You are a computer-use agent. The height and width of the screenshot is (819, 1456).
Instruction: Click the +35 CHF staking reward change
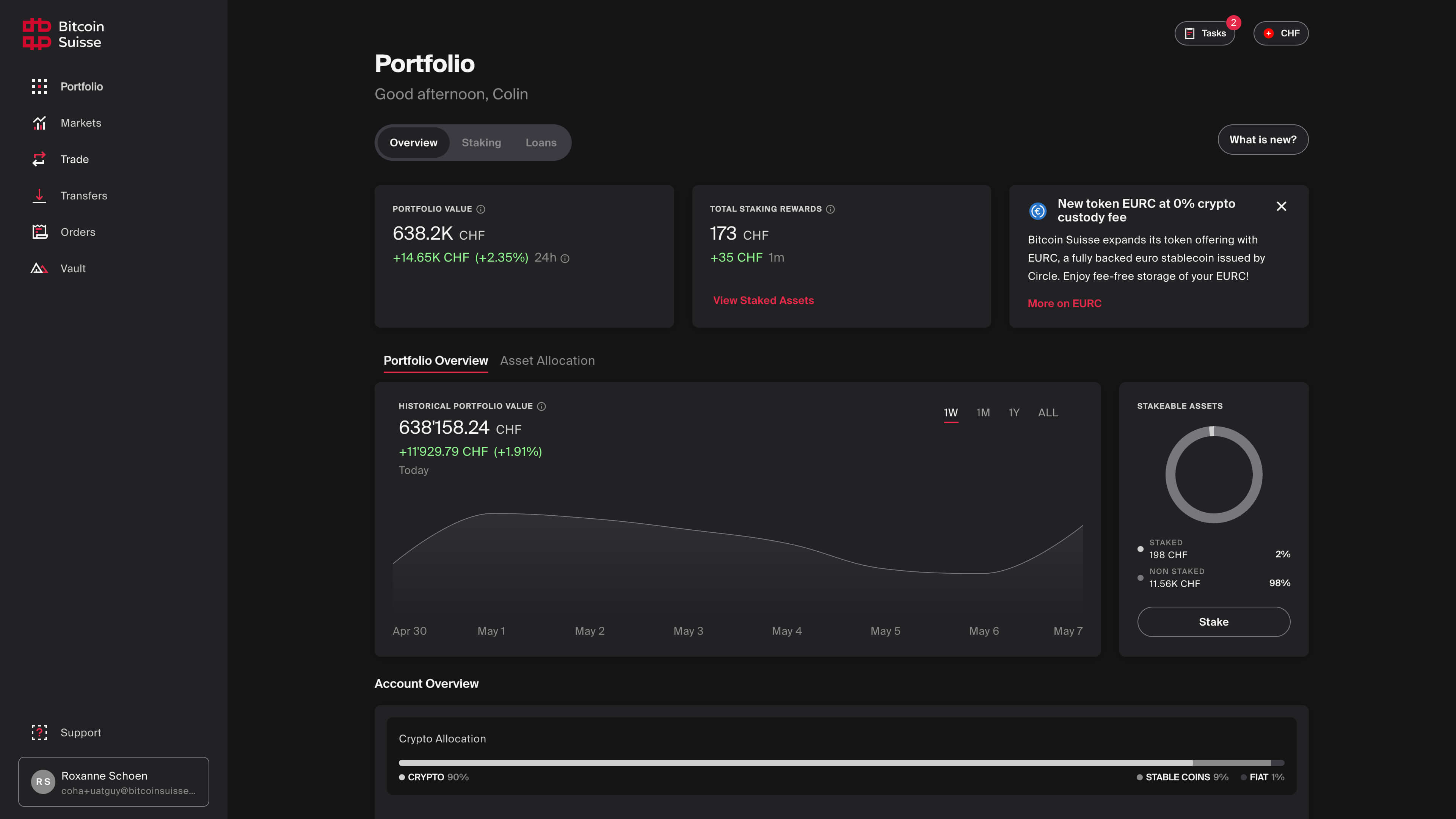tap(736, 258)
